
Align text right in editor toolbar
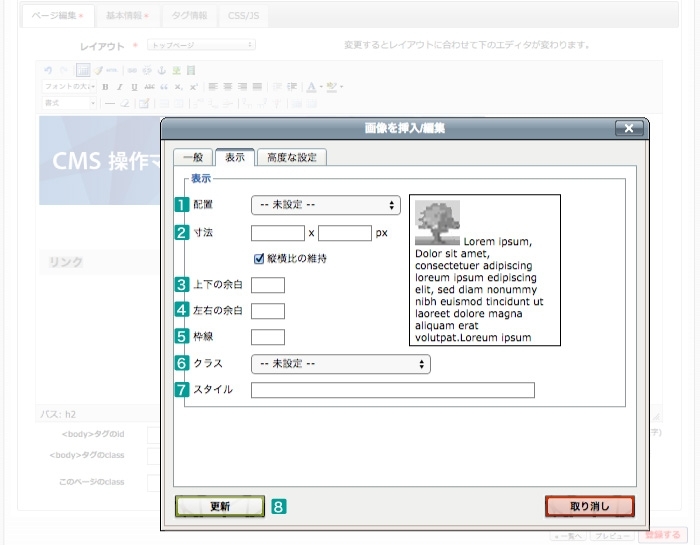[x=242, y=87]
